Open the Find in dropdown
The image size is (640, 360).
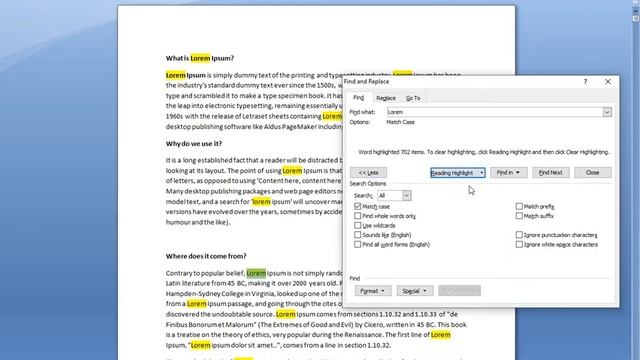(x=508, y=173)
